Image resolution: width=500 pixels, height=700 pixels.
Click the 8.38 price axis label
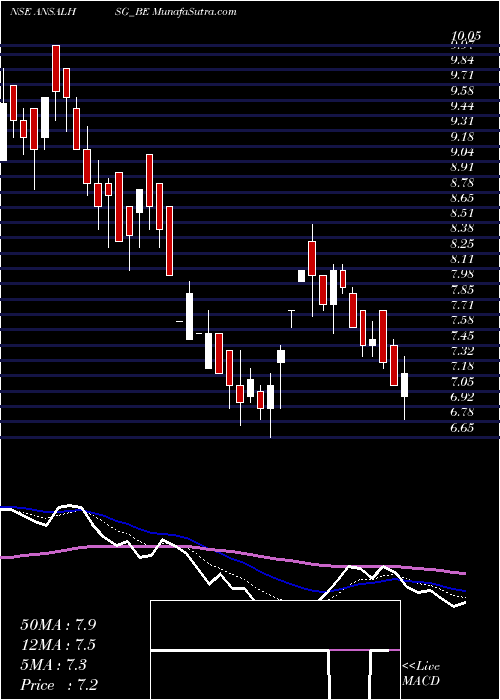coord(462,229)
